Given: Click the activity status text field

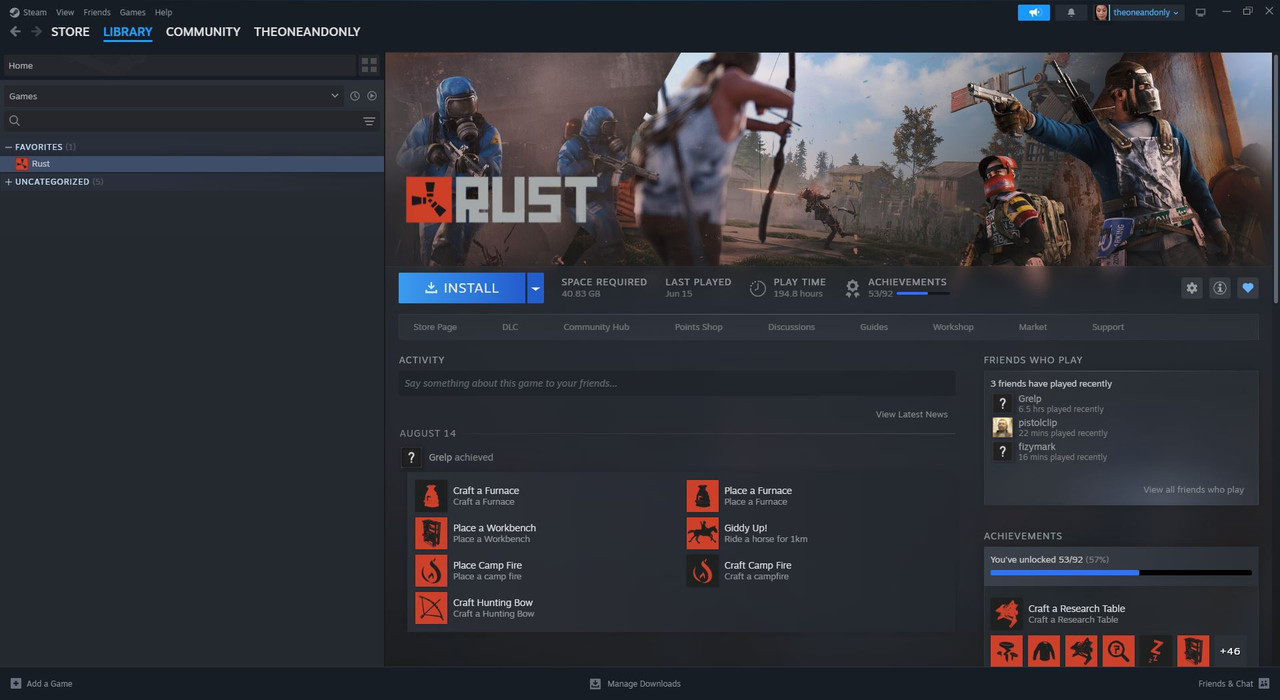Looking at the screenshot, I should tap(677, 383).
